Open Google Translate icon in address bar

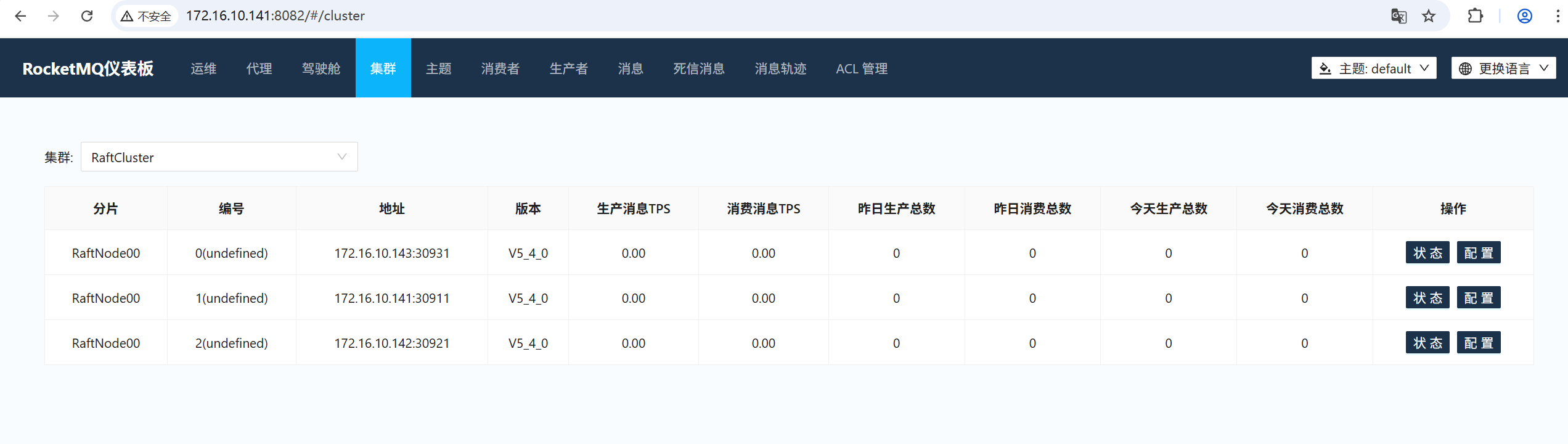[x=1399, y=16]
